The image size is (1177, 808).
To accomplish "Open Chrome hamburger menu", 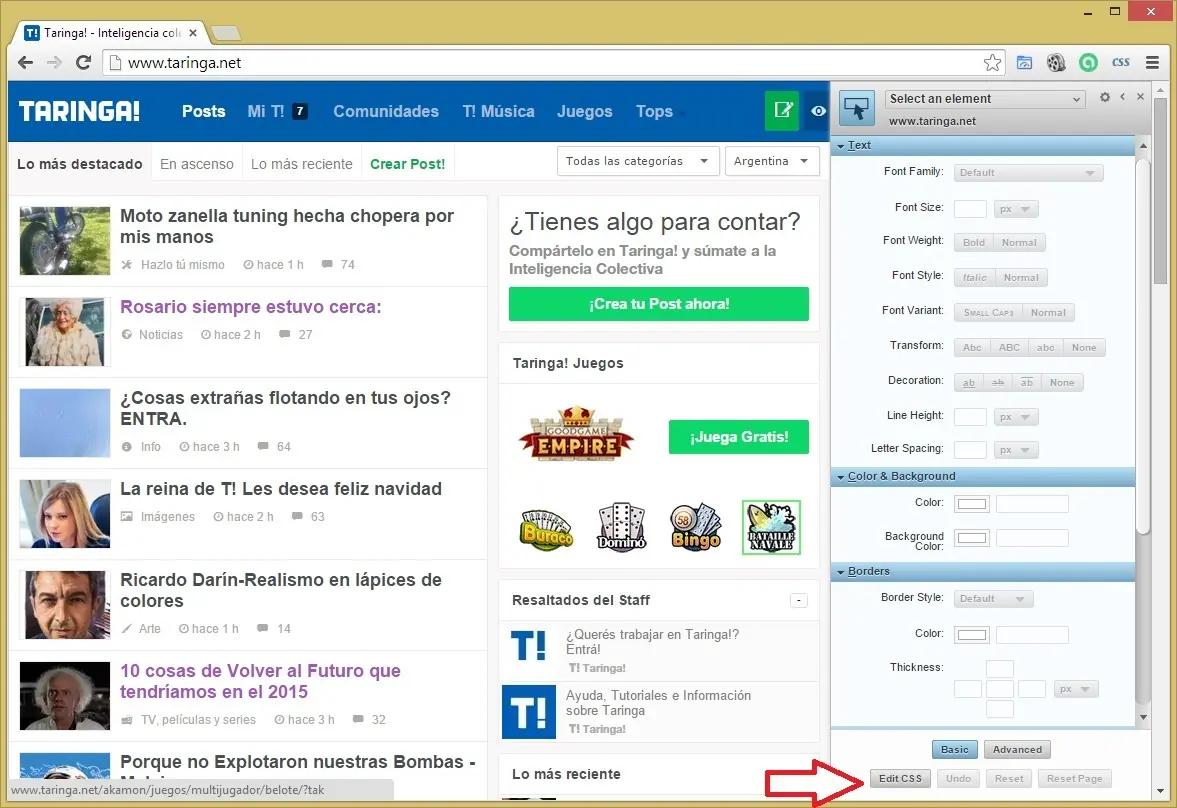I will (1152, 63).
